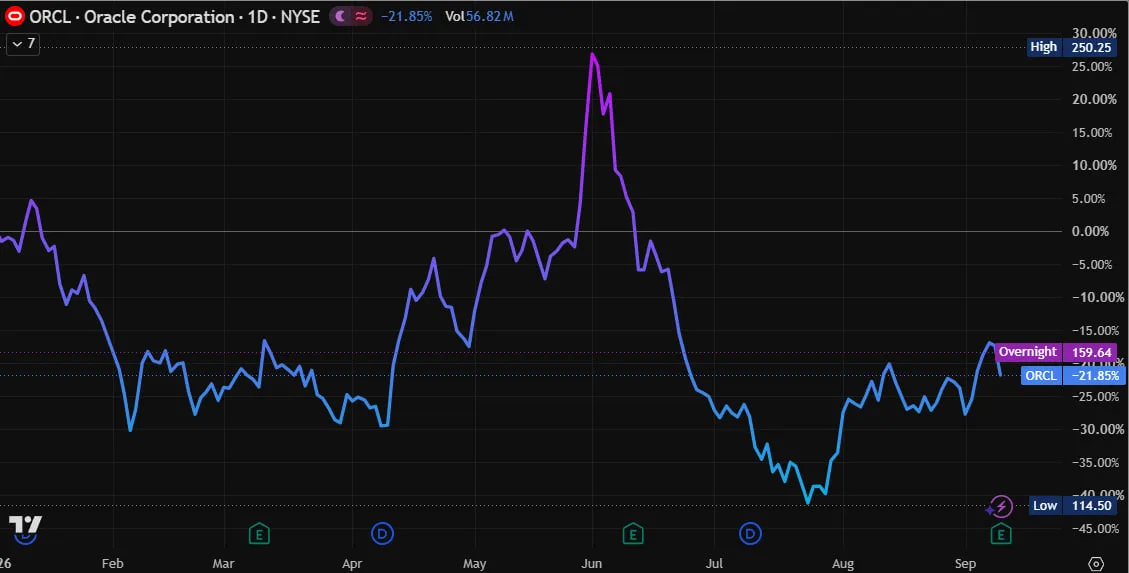
Task: Open the dividend marker D near Apr
Action: 382,533
